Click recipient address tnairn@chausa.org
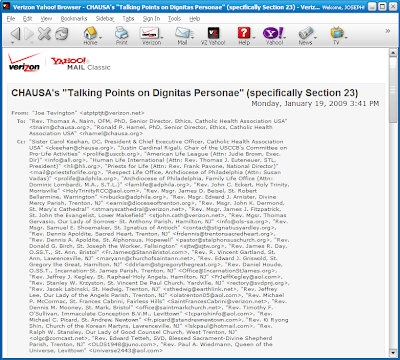 60,127
